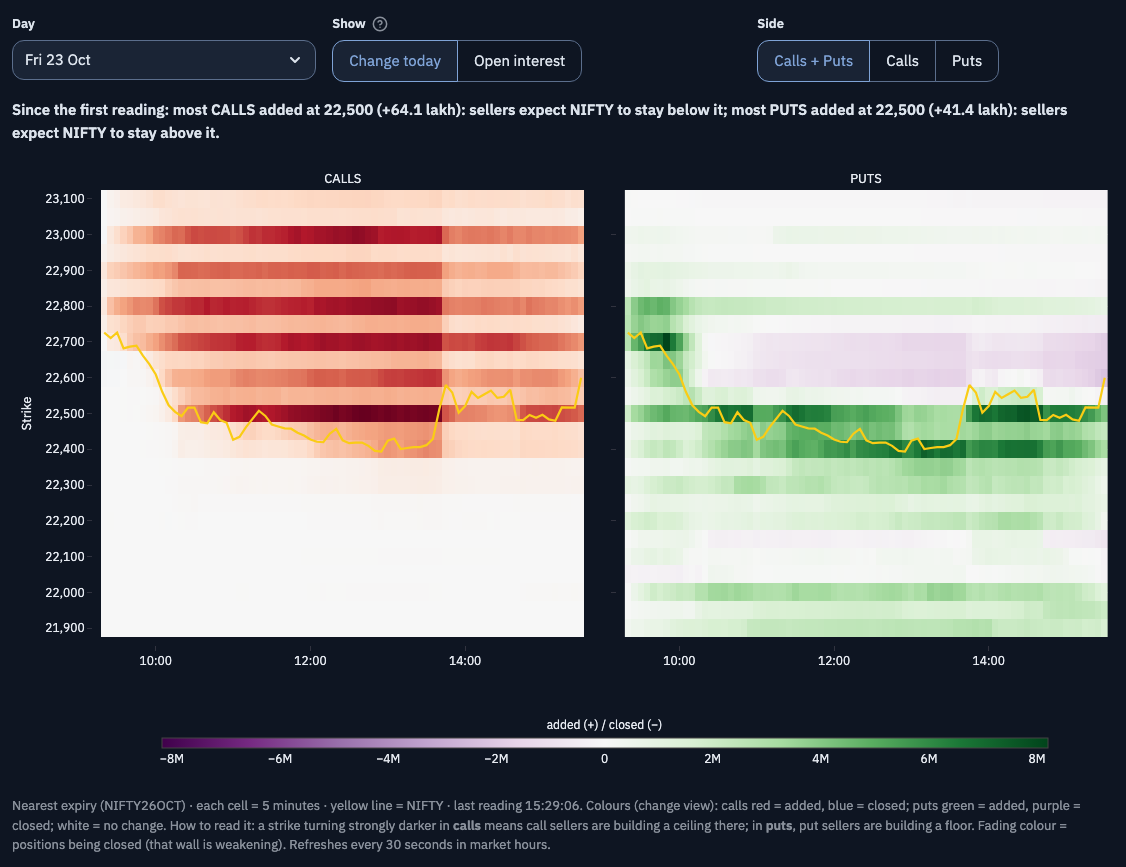Click the 10:00 tick under PUTS chart
1126x867 pixels.
(679, 660)
